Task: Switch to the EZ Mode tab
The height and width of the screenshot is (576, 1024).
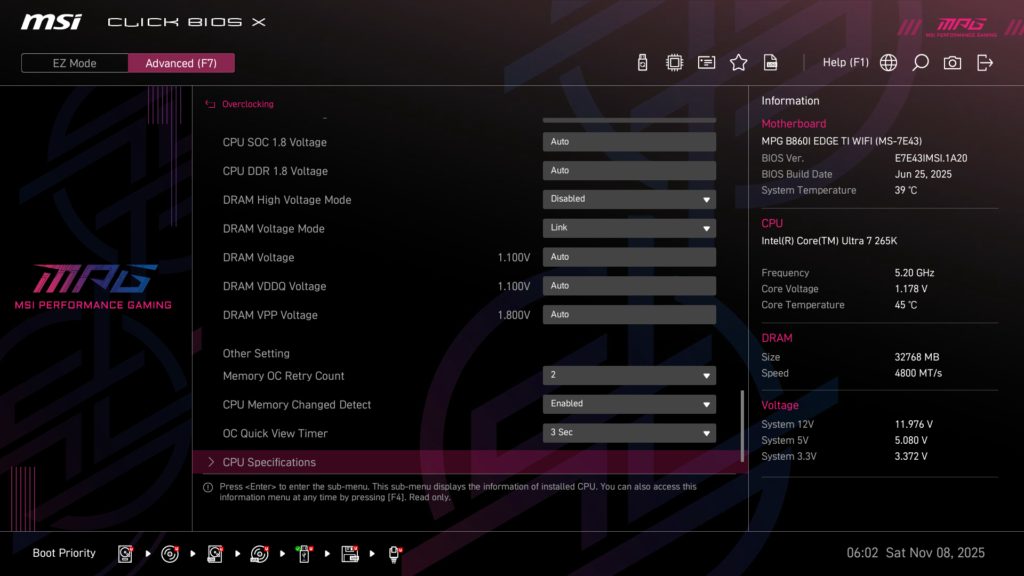Action: [x=73, y=62]
